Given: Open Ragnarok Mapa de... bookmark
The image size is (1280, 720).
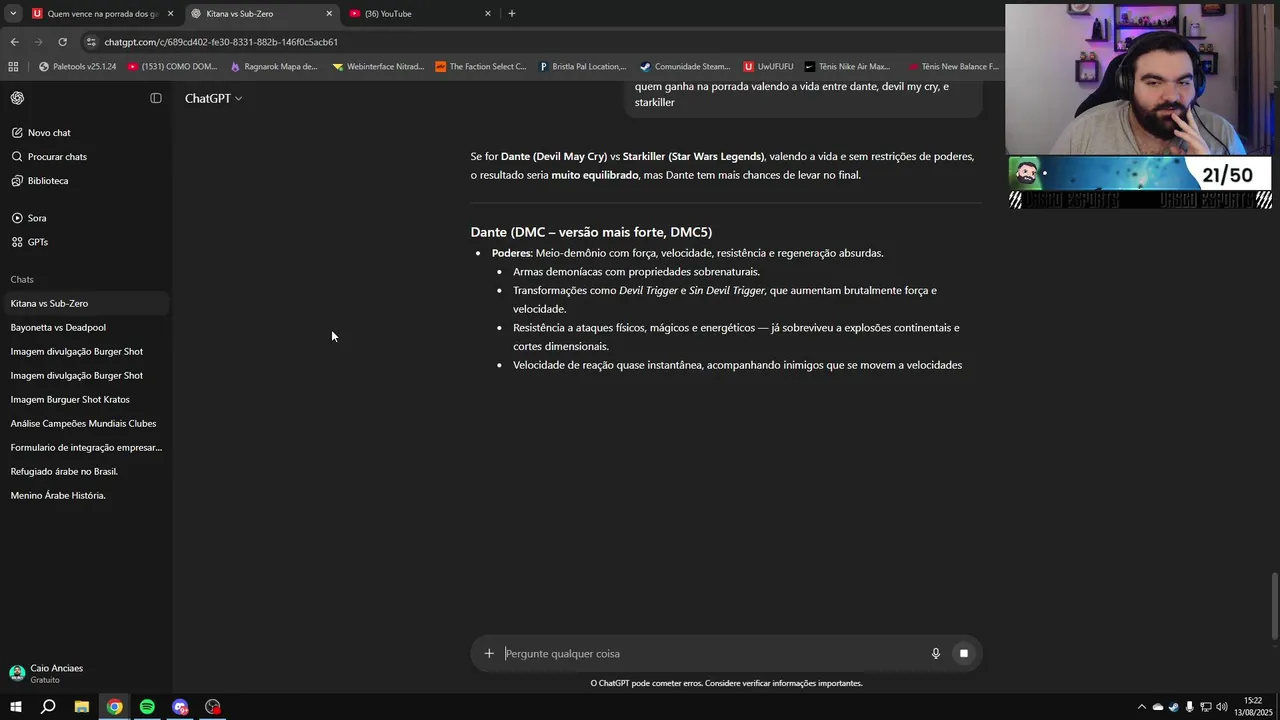Looking at the screenshot, I should pyautogui.click(x=273, y=67).
